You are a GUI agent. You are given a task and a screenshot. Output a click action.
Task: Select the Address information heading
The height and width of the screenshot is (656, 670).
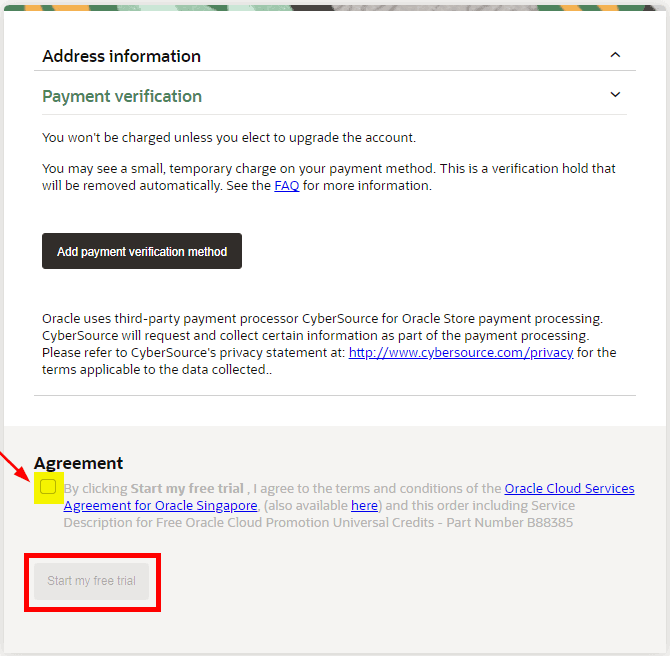pos(121,56)
